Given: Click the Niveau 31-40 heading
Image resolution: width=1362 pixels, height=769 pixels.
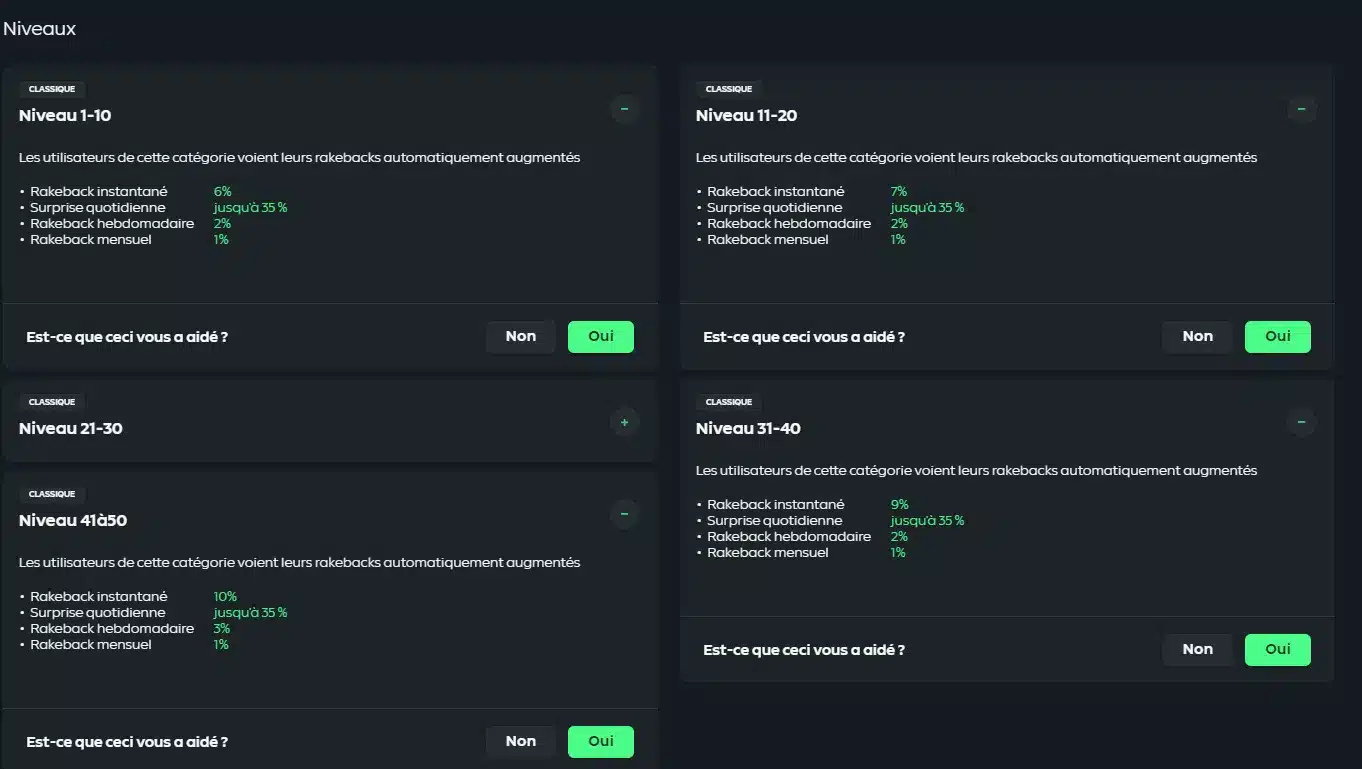Looking at the screenshot, I should 748,429.
